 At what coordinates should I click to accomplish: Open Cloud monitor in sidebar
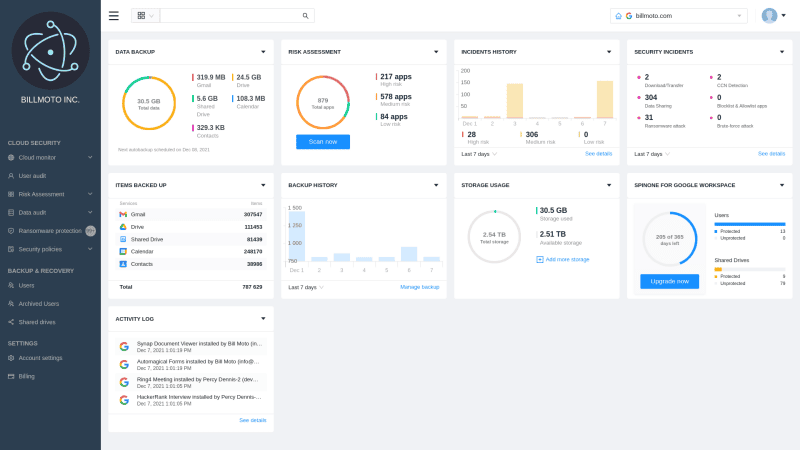click(x=37, y=157)
